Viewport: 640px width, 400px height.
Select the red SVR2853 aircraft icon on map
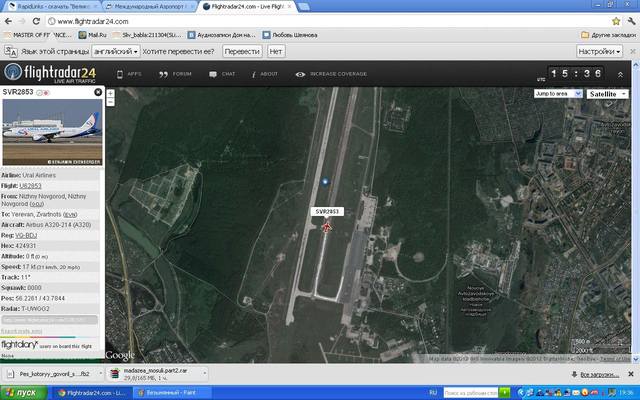click(326, 227)
